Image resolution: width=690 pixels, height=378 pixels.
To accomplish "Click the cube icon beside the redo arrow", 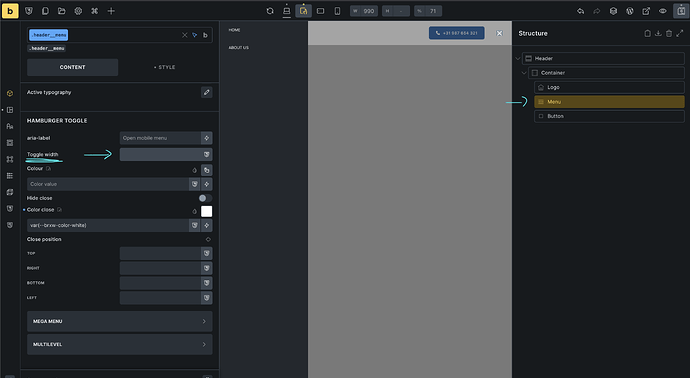I will pyautogui.click(x=613, y=11).
